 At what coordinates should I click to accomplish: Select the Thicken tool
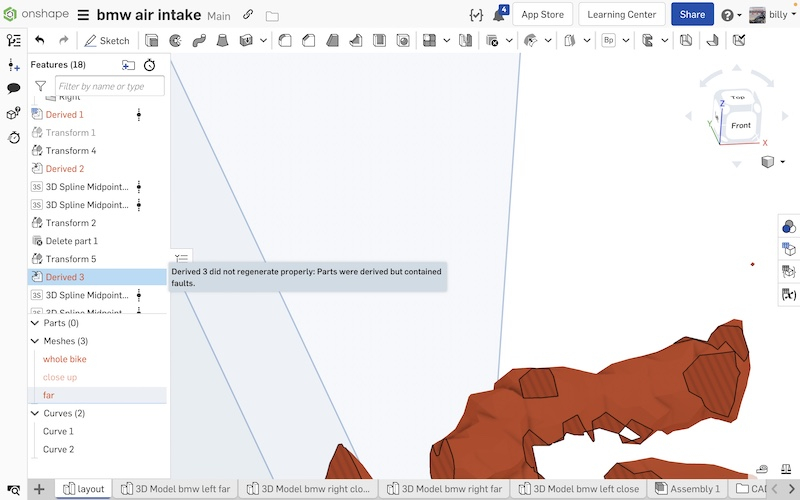pos(246,40)
